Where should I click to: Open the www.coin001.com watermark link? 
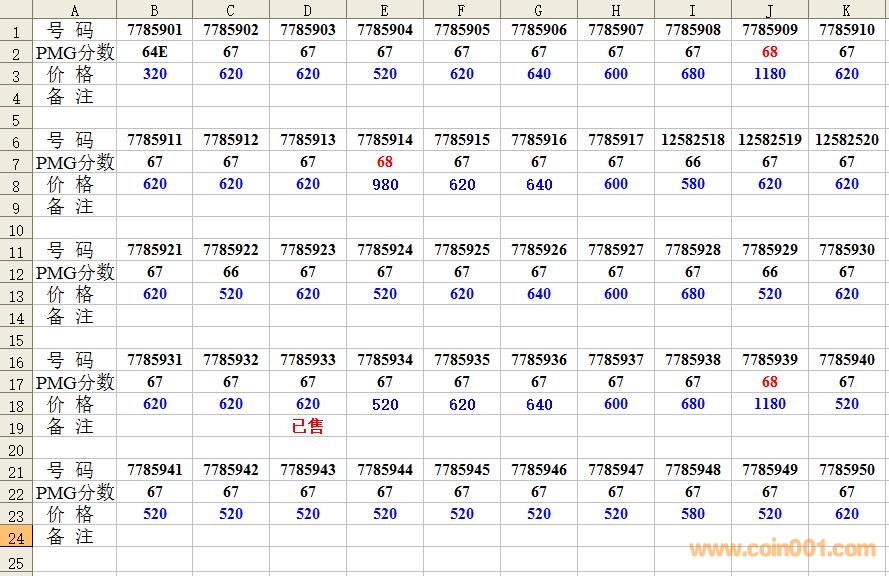pyautogui.click(x=782, y=549)
